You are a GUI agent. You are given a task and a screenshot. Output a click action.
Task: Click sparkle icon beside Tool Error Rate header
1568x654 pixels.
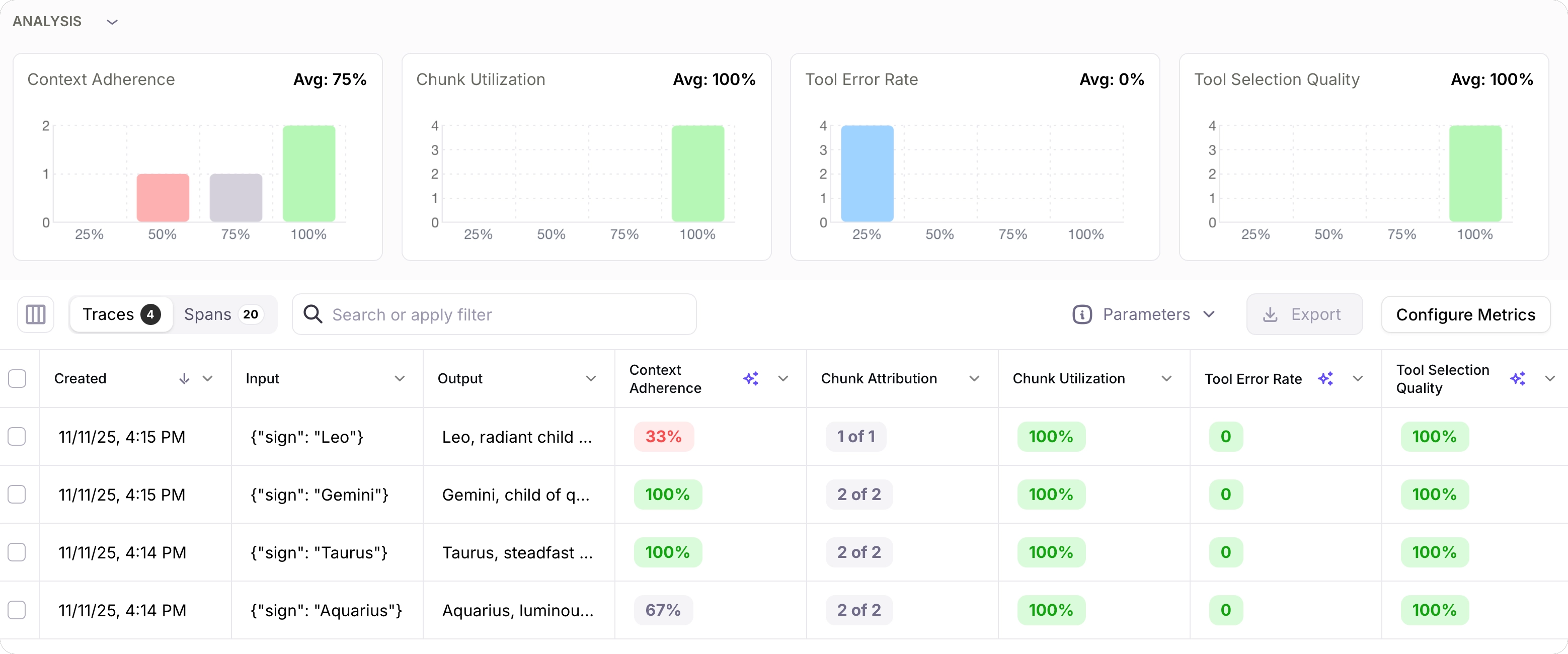coord(1325,378)
